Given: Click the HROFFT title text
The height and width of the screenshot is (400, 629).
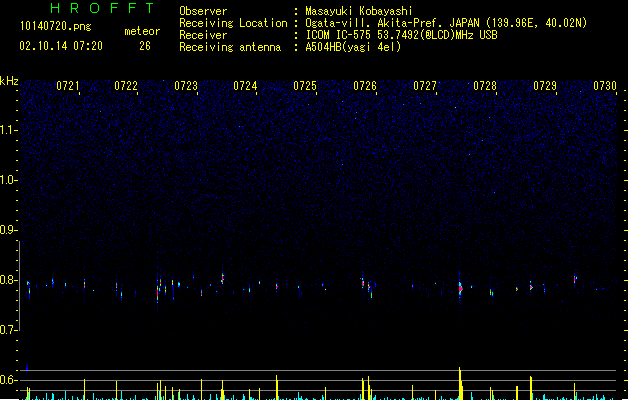Looking at the screenshot, I should coord(103,8).
